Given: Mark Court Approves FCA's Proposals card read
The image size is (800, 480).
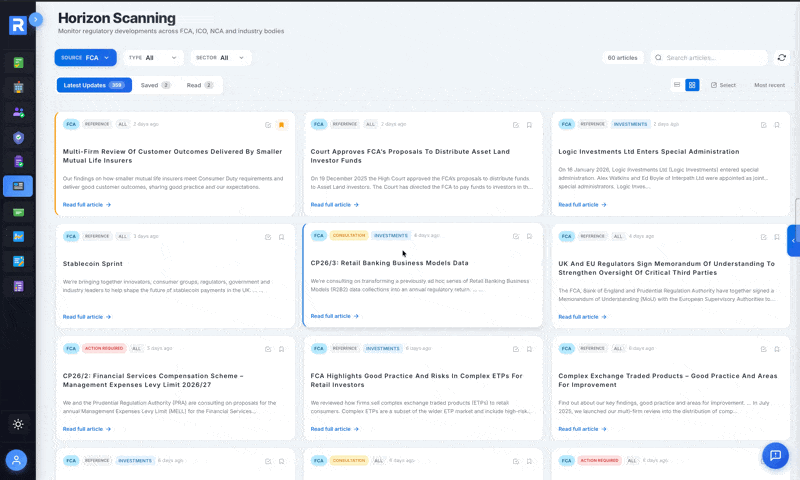Looking at the screenshot, I should click(x=516, y=125).
